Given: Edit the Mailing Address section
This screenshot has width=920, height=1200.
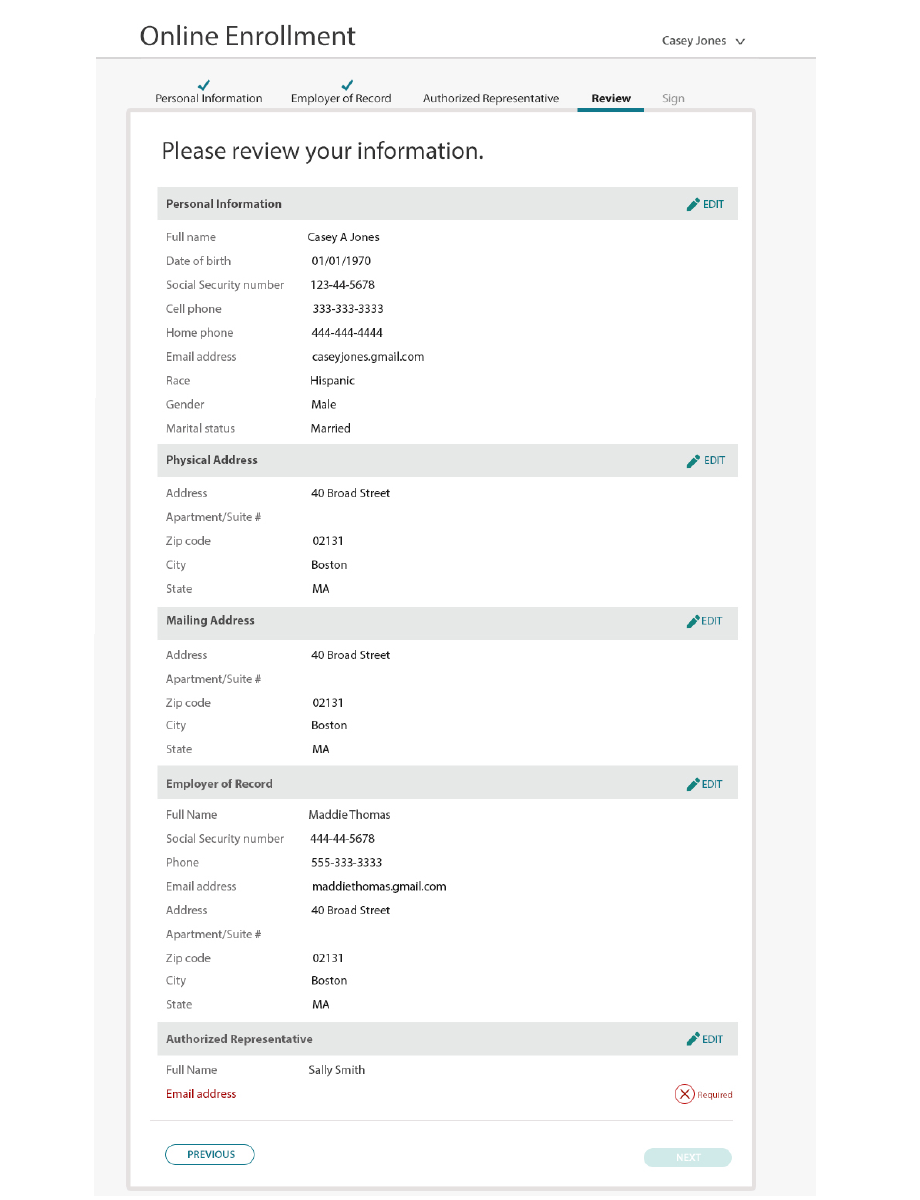Looking at the screenshot, I should coord(704,621).
